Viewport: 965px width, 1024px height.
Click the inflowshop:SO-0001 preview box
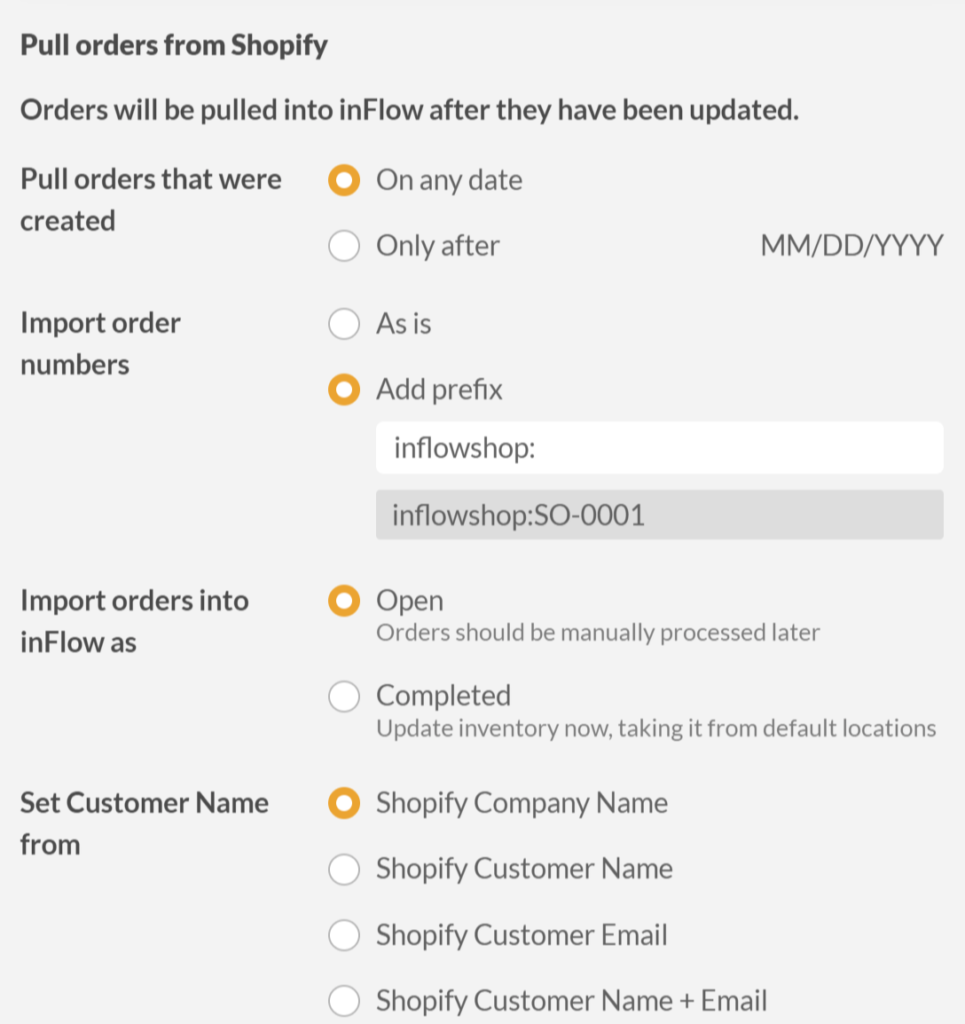pyautogui.click(x=659, y=515)
